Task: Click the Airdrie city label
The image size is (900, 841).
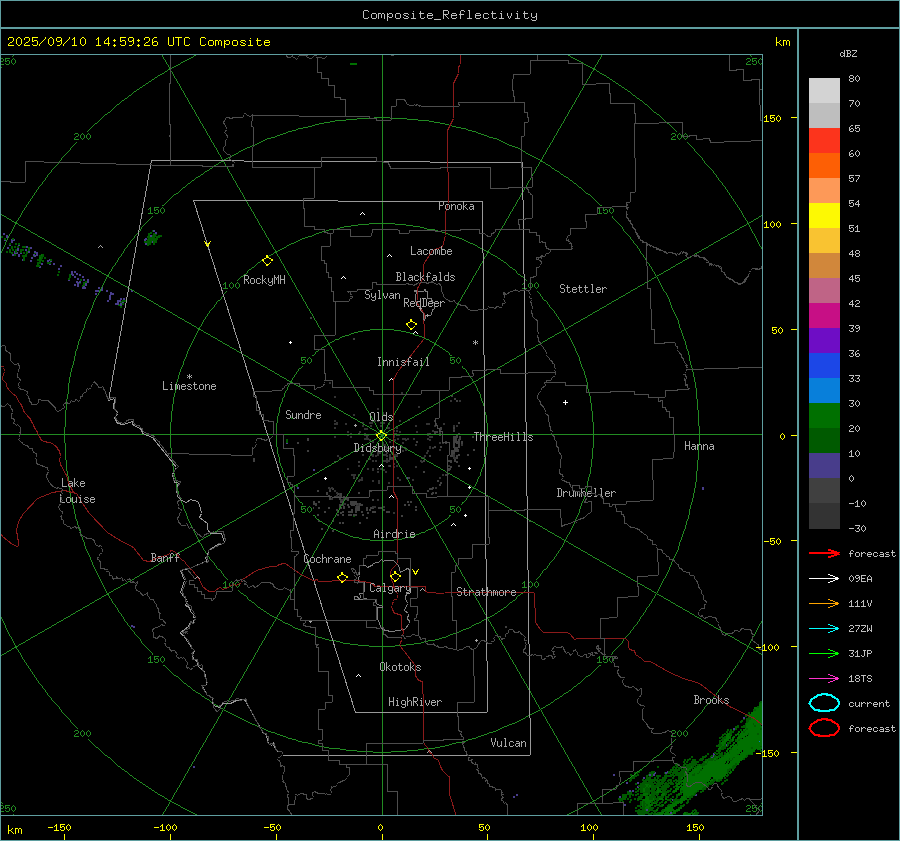Action: [x=394, y=534]
